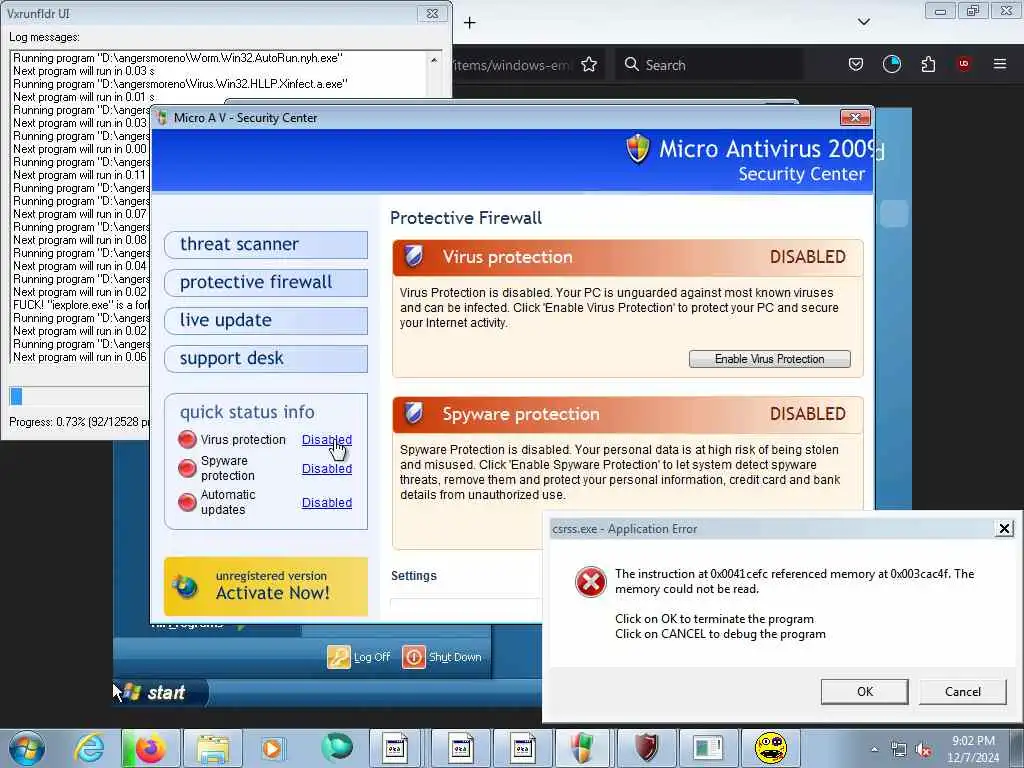
Task: Click the red status dot beside Spyware protection
Action: click(x=187, y=468)
